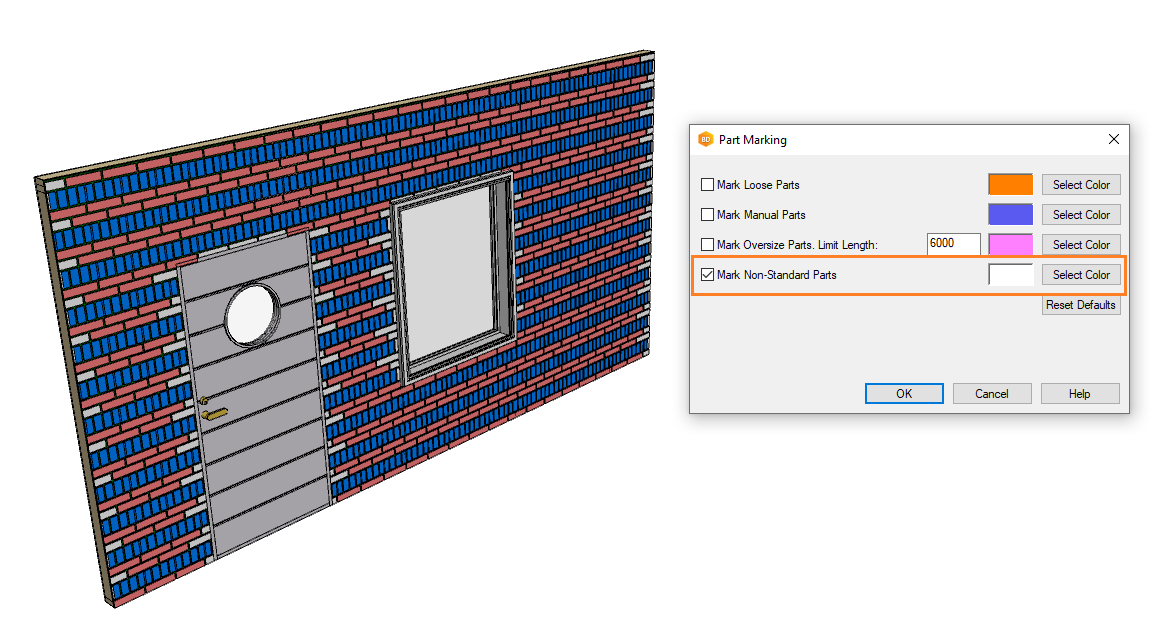Click the white Non-Standard Parts color swatch
This screenshot has width=1163, height=619.
pyautogui.click(x=1010, y=275)
